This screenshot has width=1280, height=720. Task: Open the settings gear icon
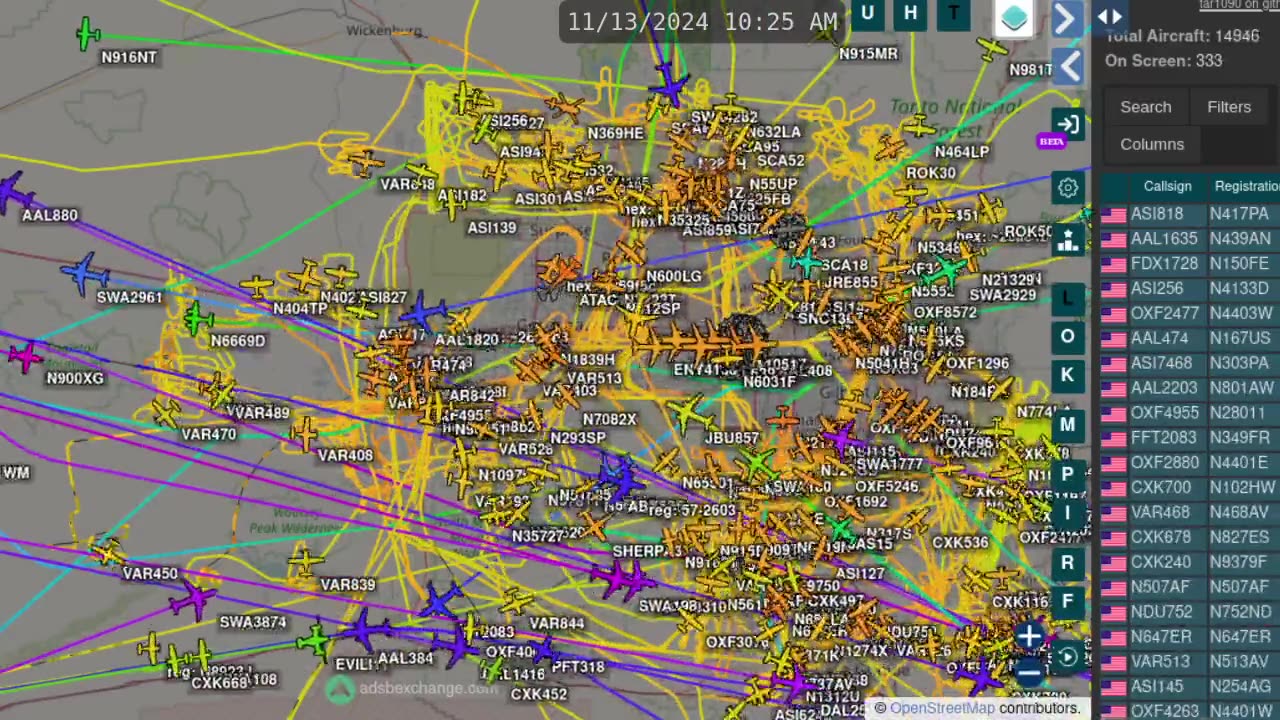tap(1067, 188)
